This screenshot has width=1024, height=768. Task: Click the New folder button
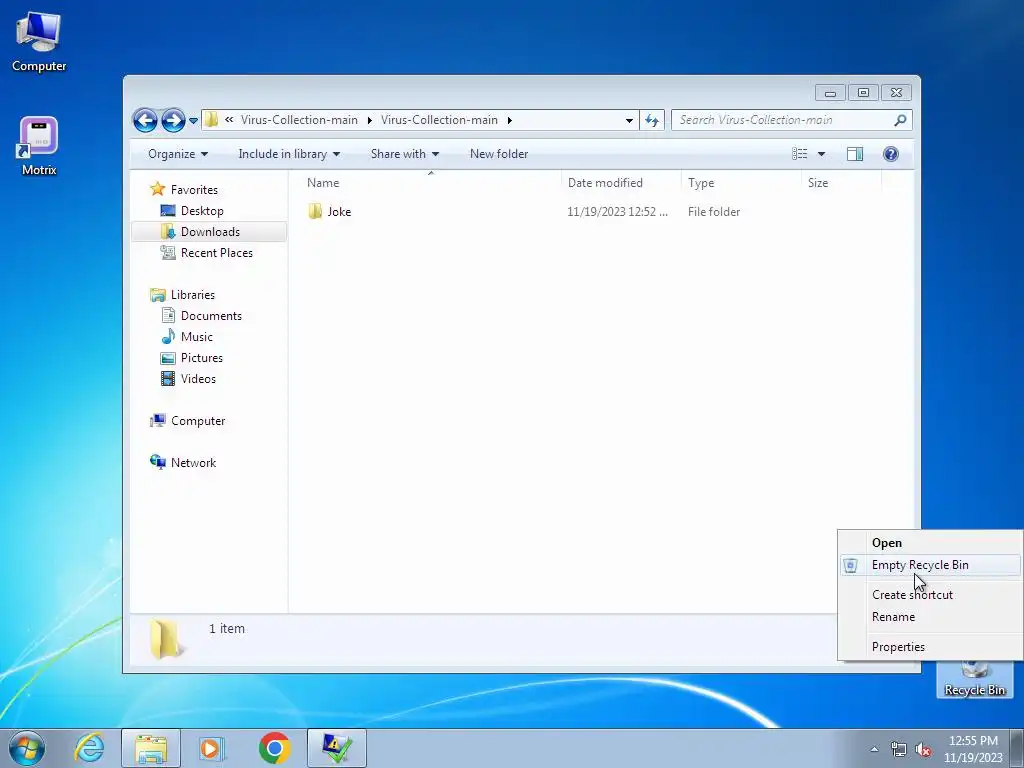pyautogui.click(x=499, y=154)
